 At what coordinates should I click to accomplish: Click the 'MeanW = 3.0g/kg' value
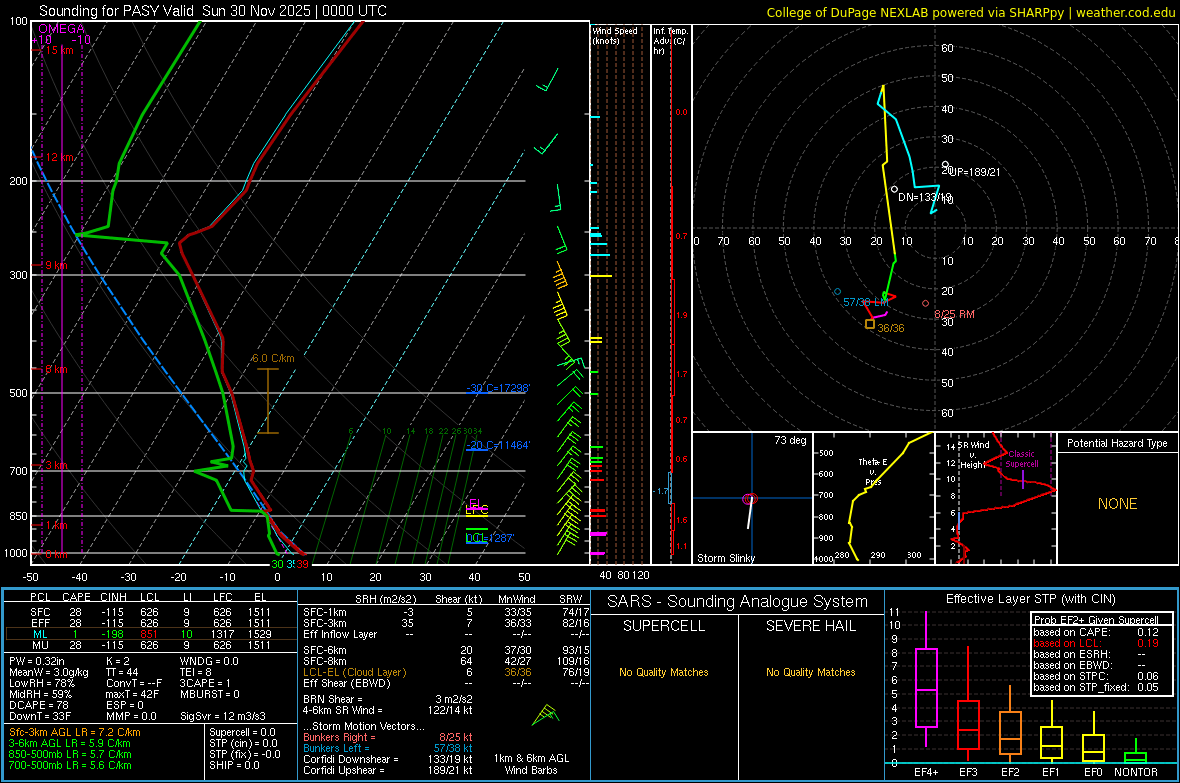(49, 672)
